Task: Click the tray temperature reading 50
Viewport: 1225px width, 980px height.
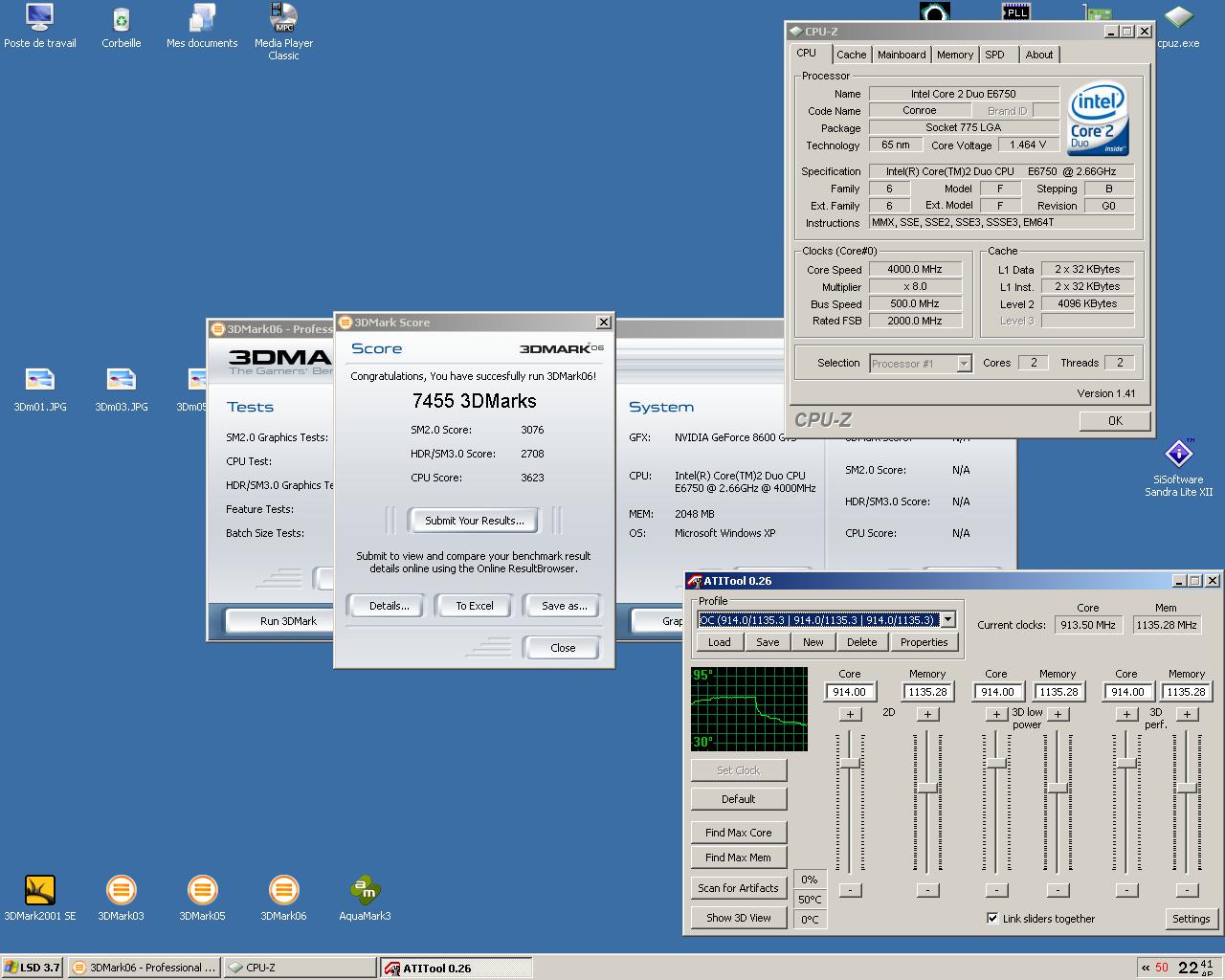Action: (x=1162, y=968)
